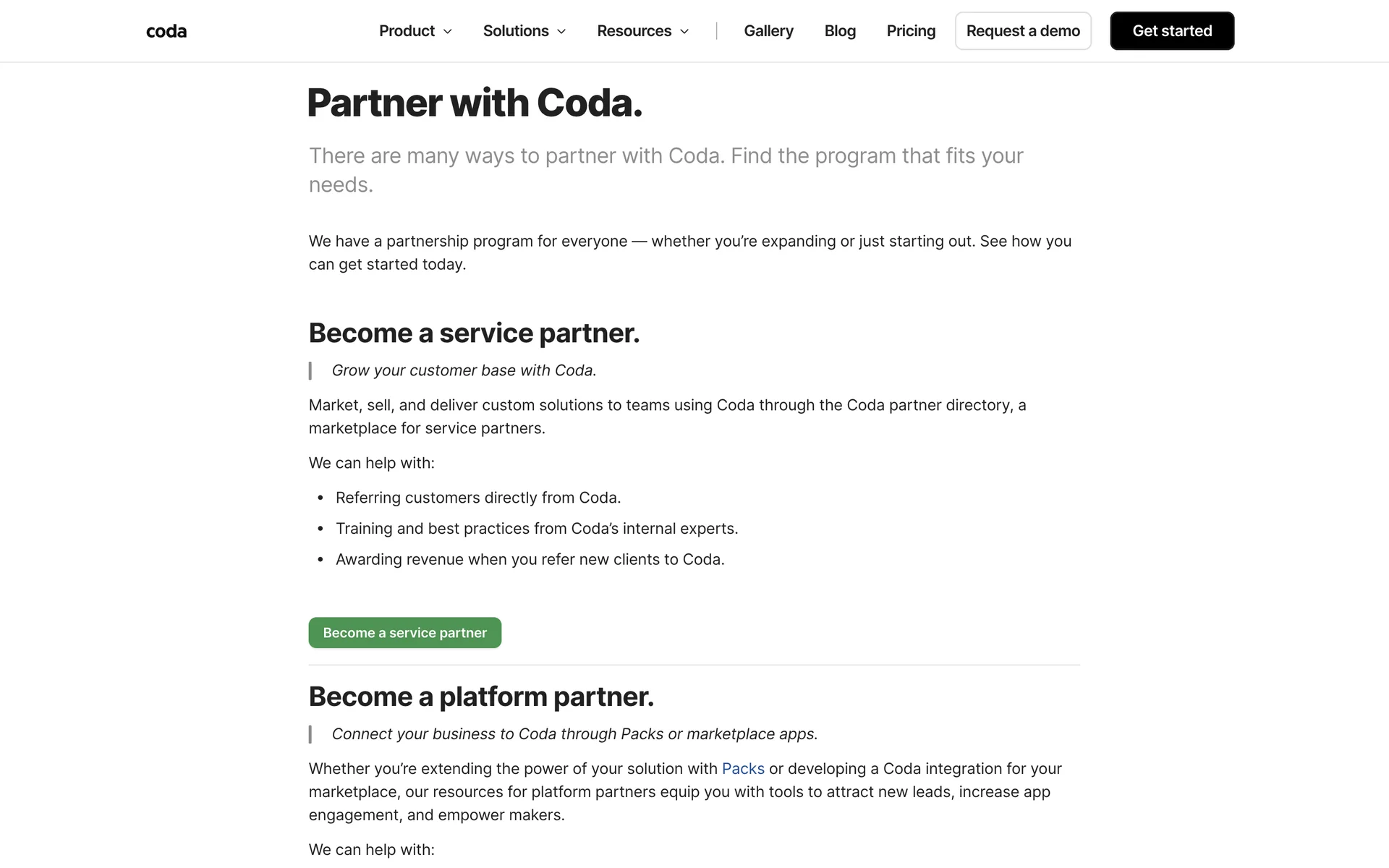
Task: Click the black Get started button
Action: pyautogui.click(x=1172, y=31)
